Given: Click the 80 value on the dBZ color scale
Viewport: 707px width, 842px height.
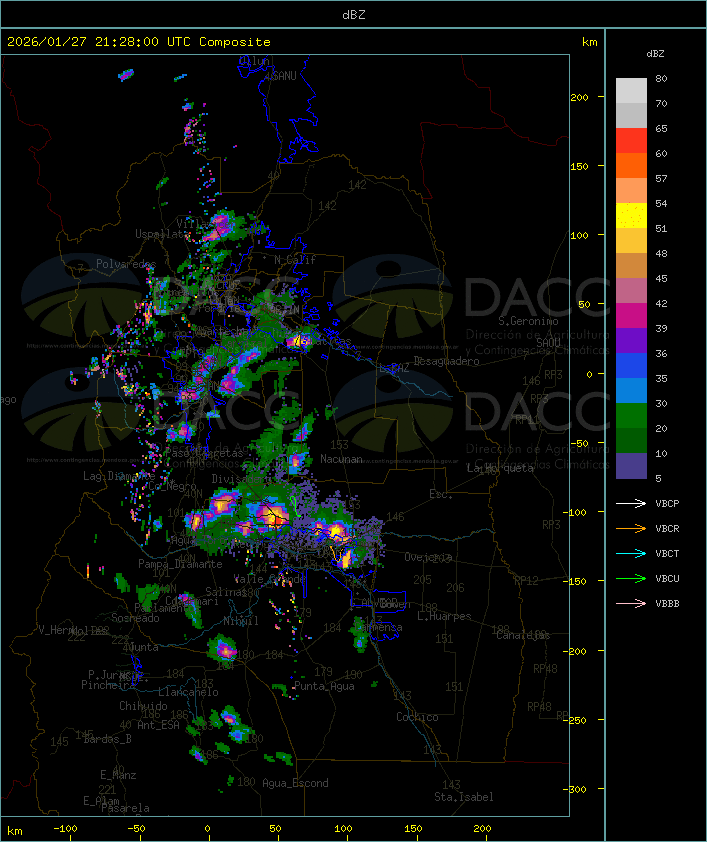Looking at the screenshot, I should [661, 78].
